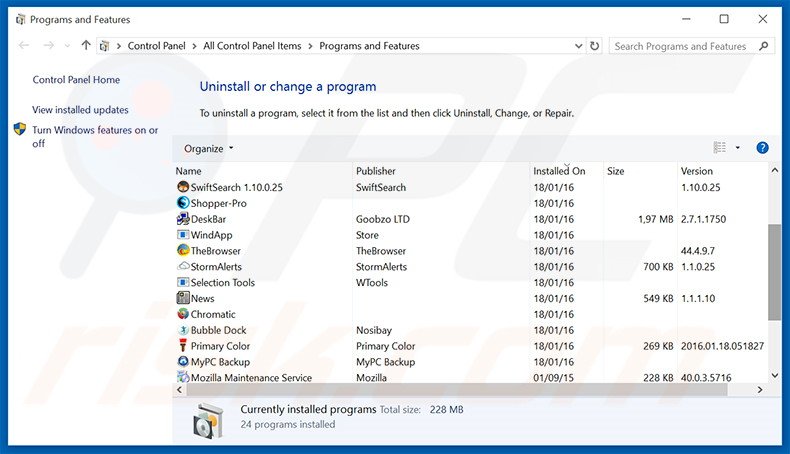Sort by the Version column header

(x=696, y=171)
